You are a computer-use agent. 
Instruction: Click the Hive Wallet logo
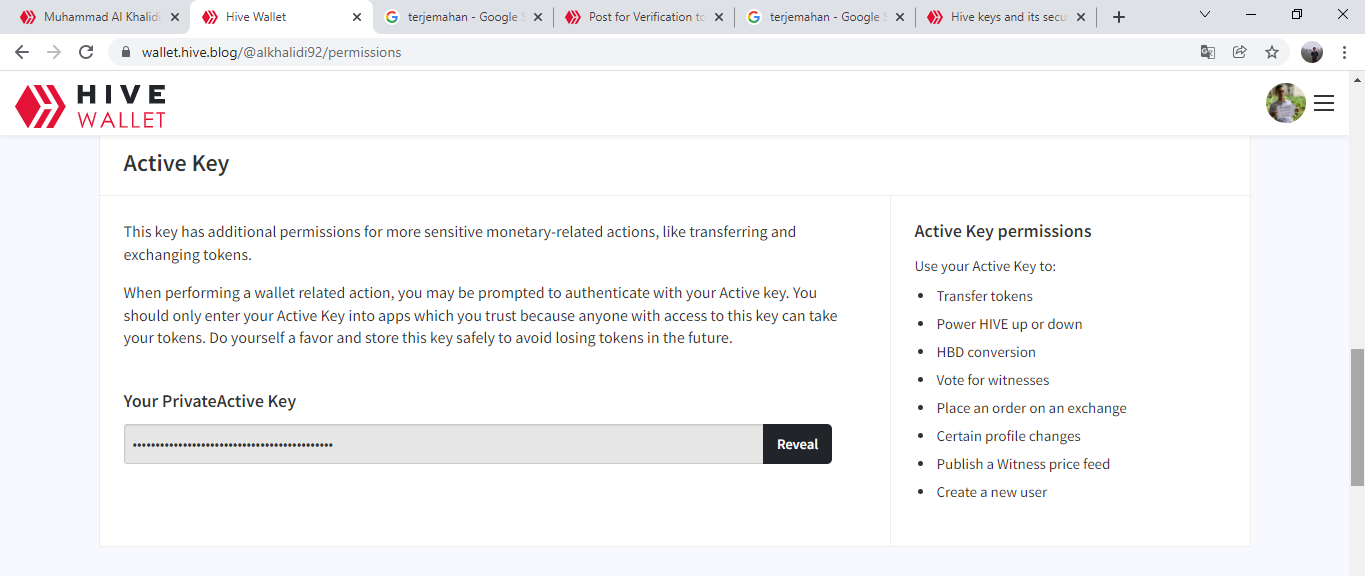click(x=90, y=106)
